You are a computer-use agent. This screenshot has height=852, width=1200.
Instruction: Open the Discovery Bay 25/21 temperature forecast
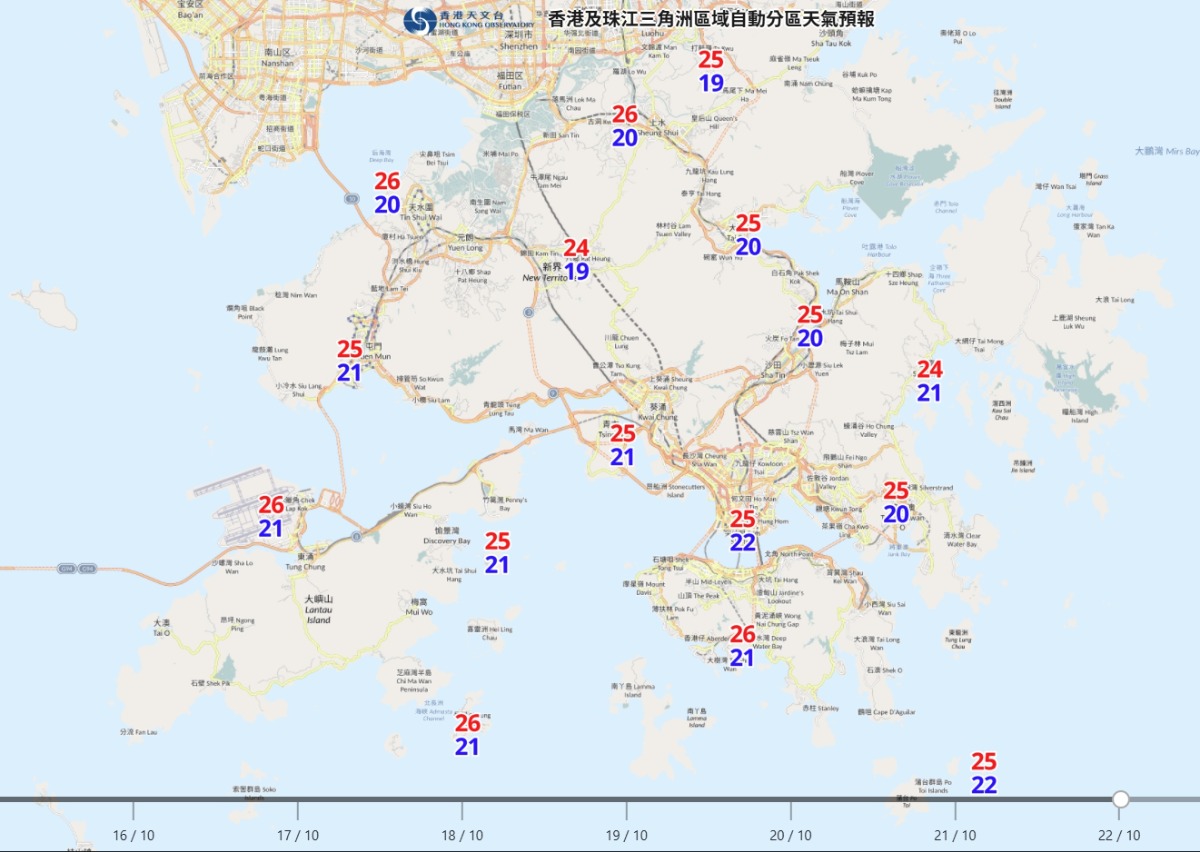[x=497, y=553]
